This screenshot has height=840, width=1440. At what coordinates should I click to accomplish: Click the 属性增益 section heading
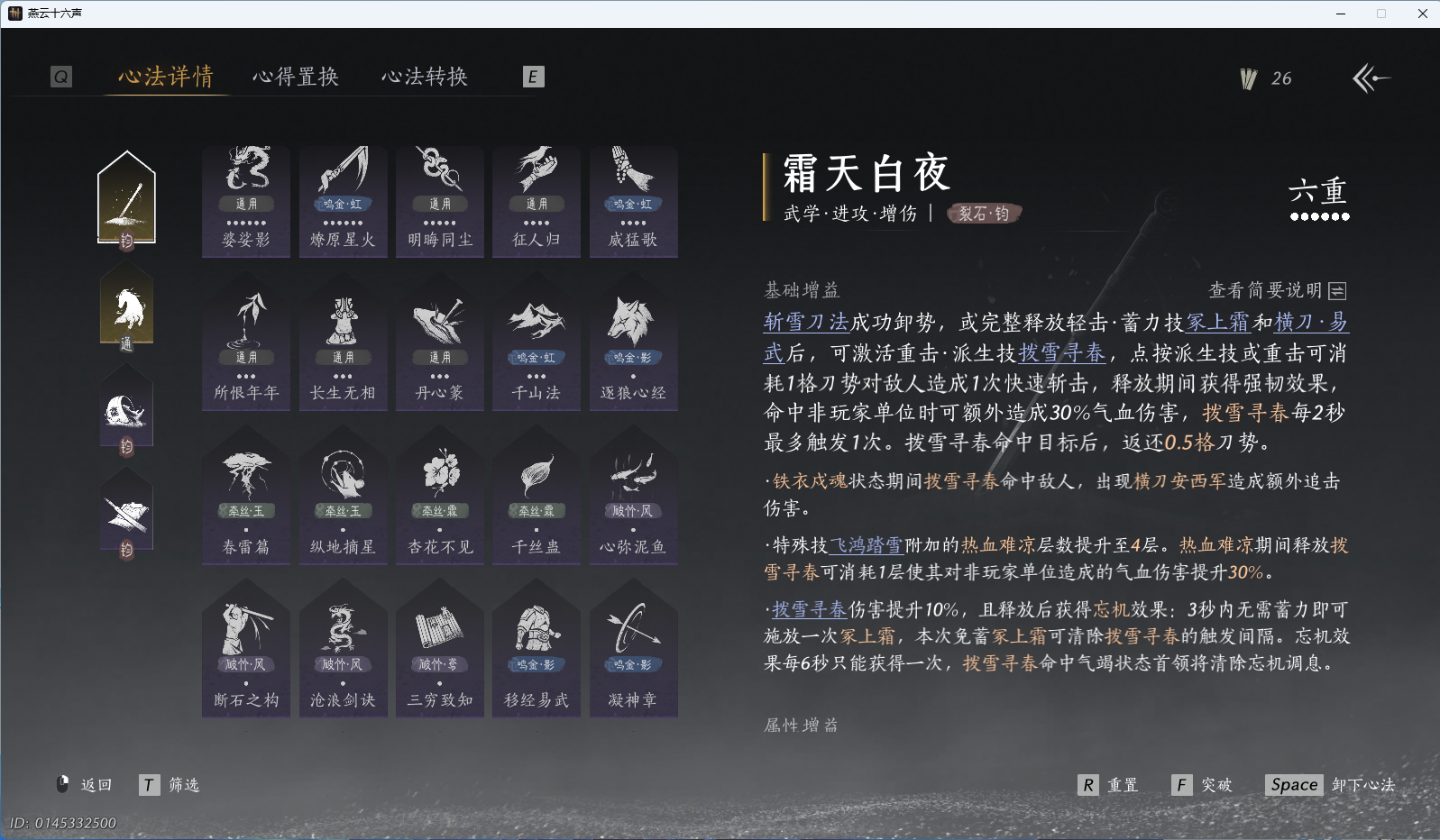pyautogui.click(x=802, y=725)
